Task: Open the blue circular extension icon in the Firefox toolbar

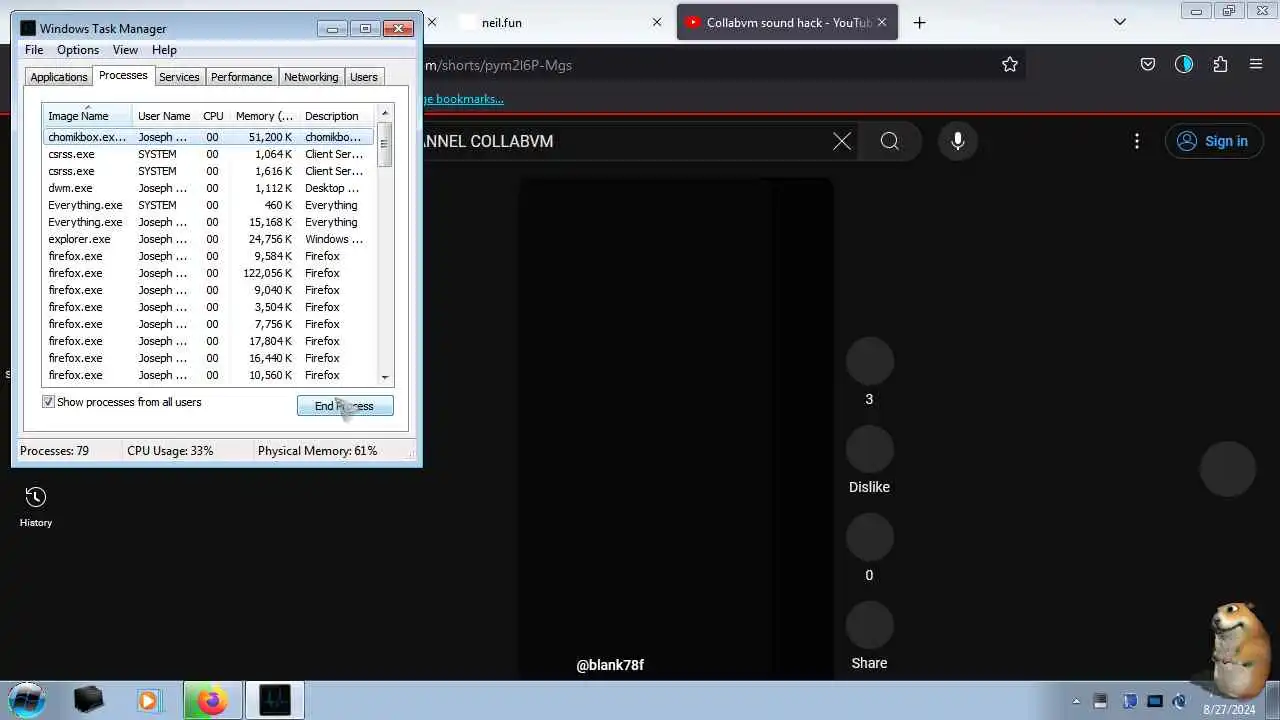Action: click(1184, 65)
